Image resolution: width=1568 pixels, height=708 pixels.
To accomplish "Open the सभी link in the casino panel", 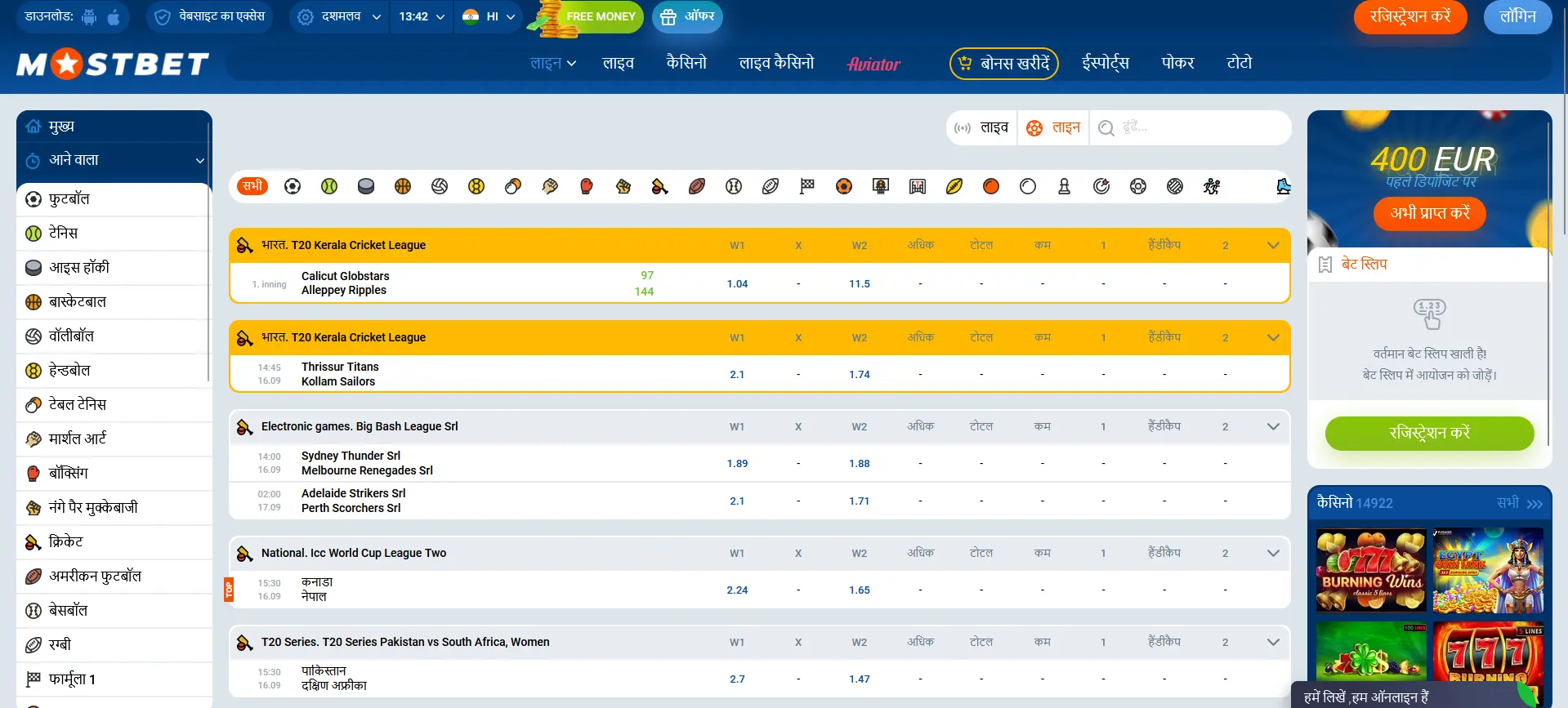I will 1519,503.
